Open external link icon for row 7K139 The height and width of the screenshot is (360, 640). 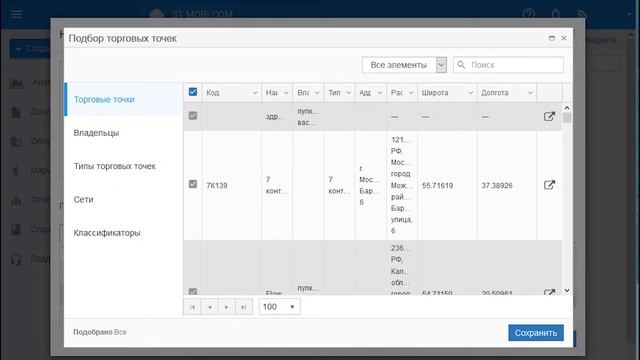549,185
